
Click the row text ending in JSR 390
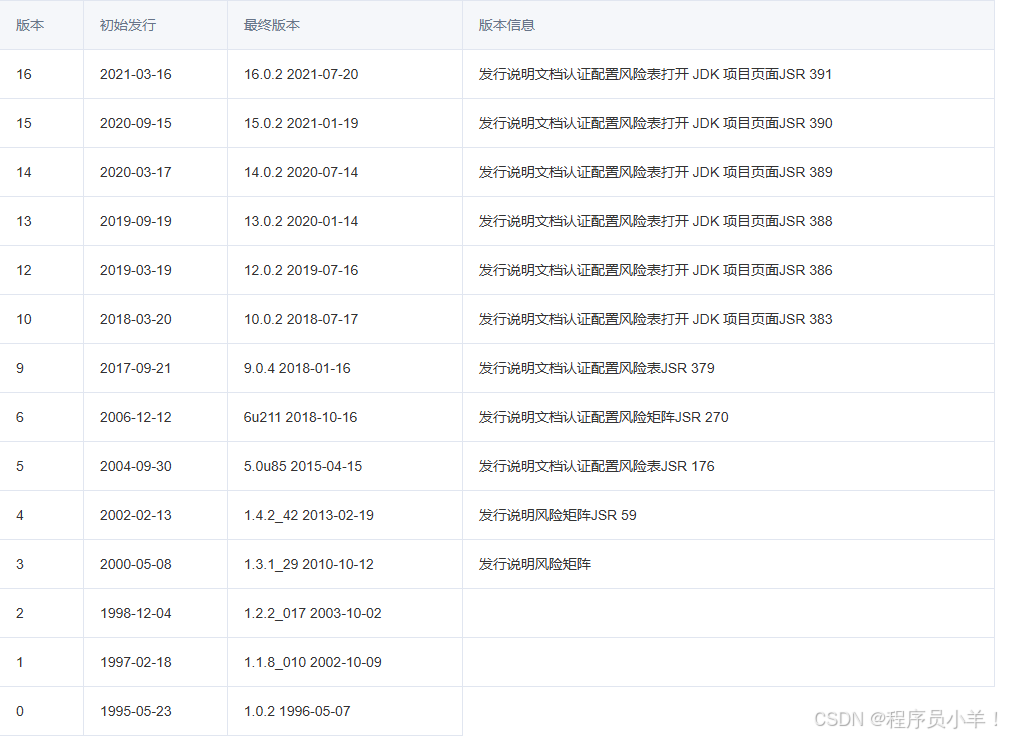(655, 123)
